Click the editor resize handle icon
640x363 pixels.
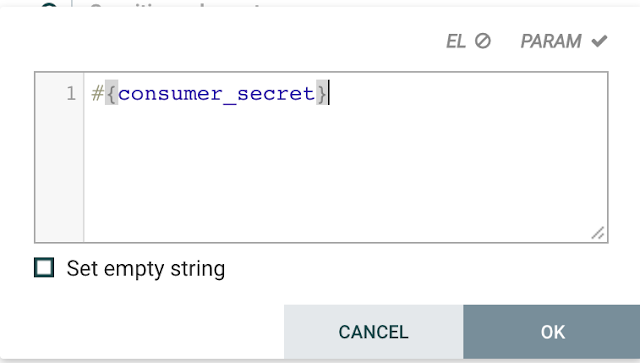pos(598,233)
